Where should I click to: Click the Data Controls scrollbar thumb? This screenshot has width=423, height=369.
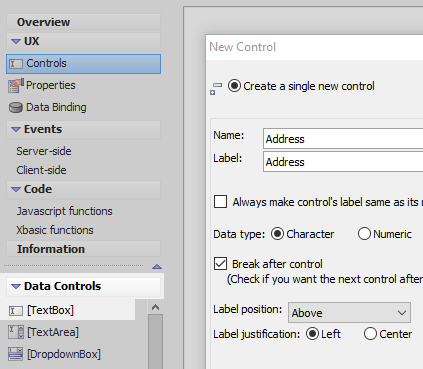pyautogui.click(x=155, y=341)
